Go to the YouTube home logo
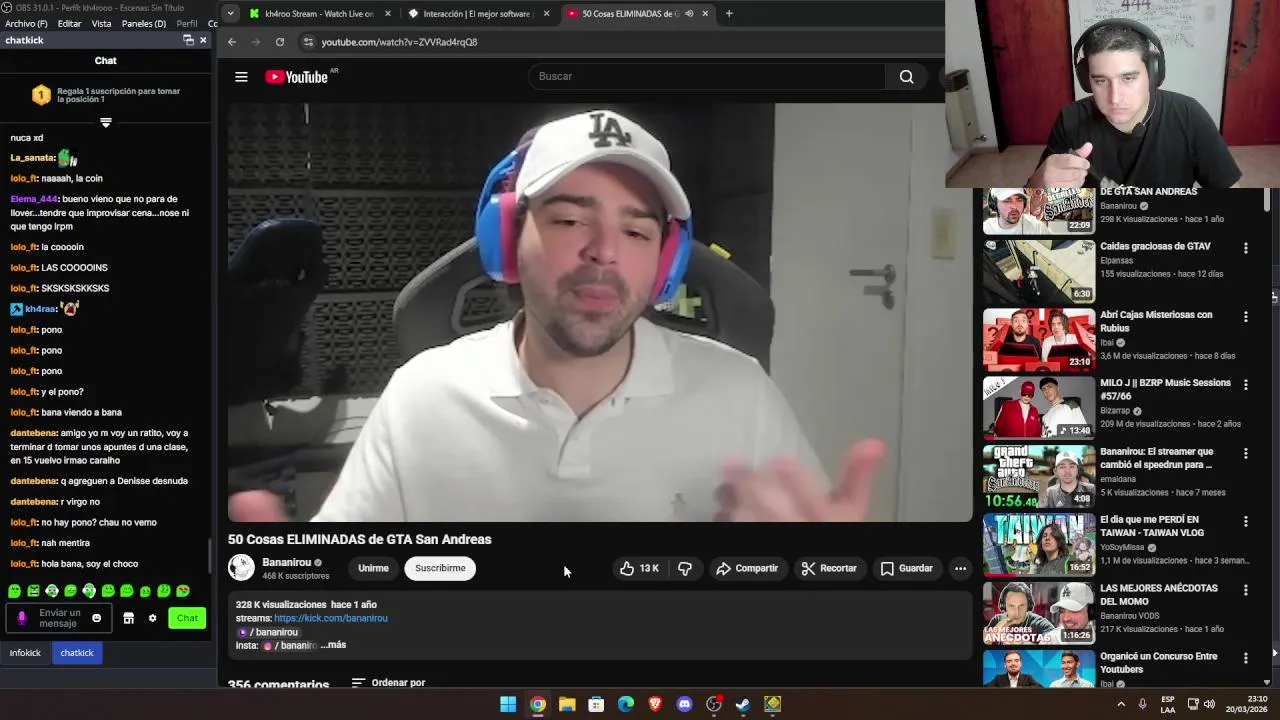Image resolution: width=1280 pixels, height=720 pixels. tap(297, 77)
